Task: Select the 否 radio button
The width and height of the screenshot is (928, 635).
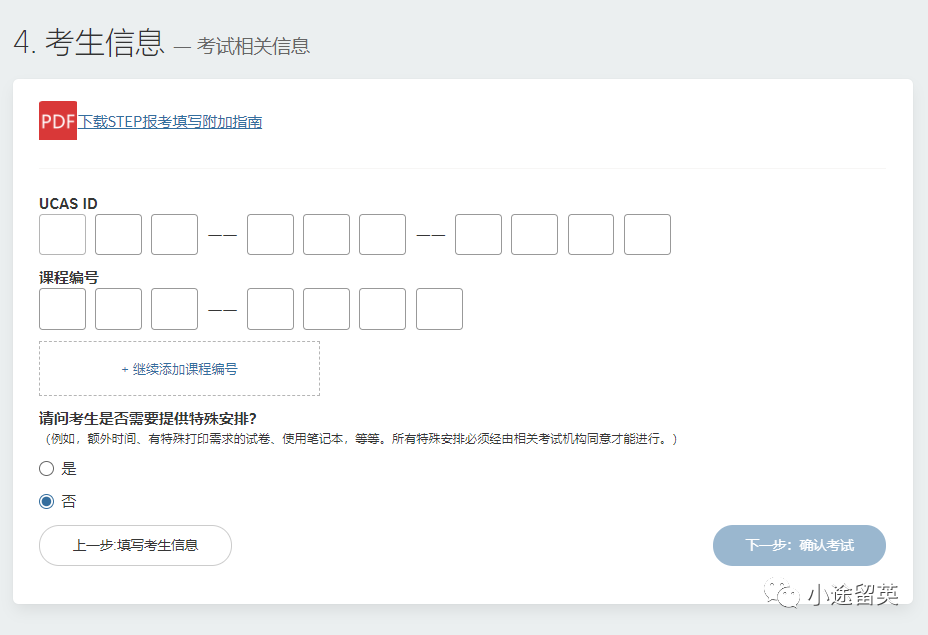Action: point(47,502)
